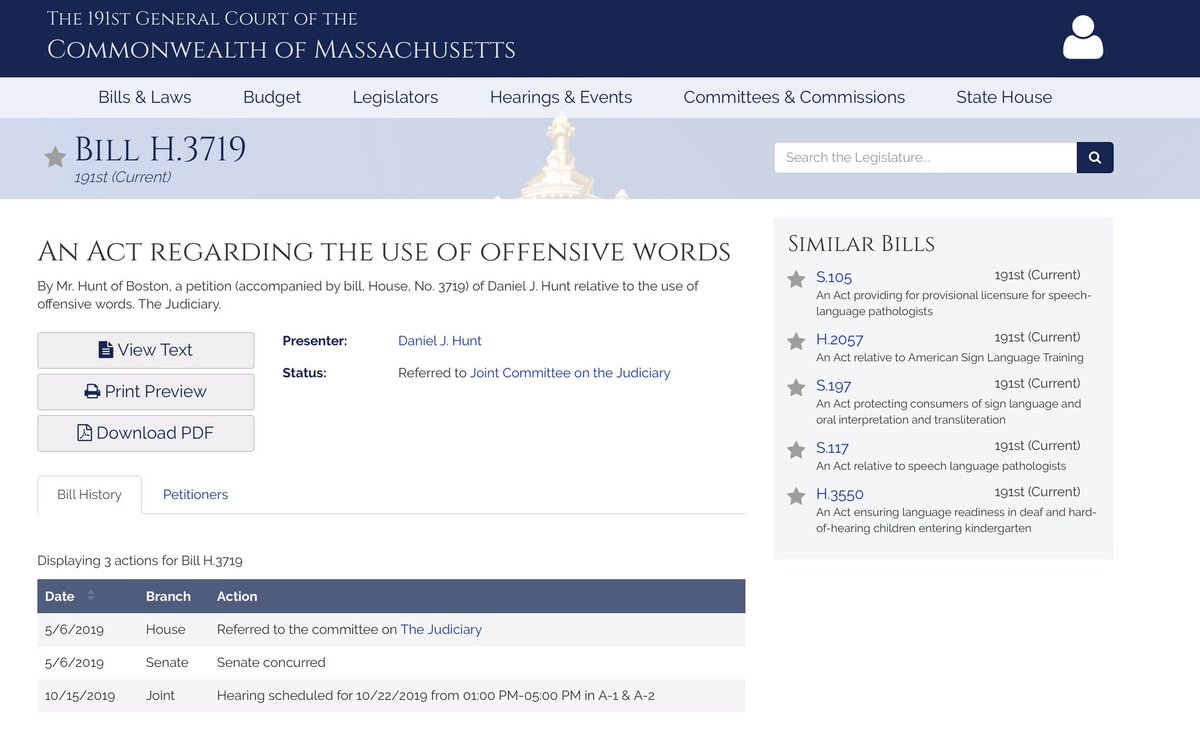Open the Budget menu

tap(272, 97)
